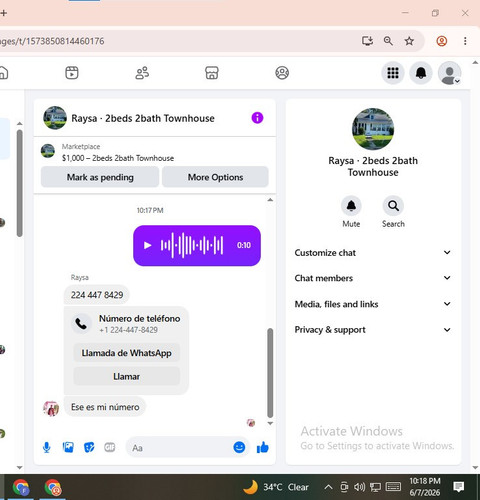Open the touch keyboard tray icon
Screen dimensions: 480x500
click(393, 487)
